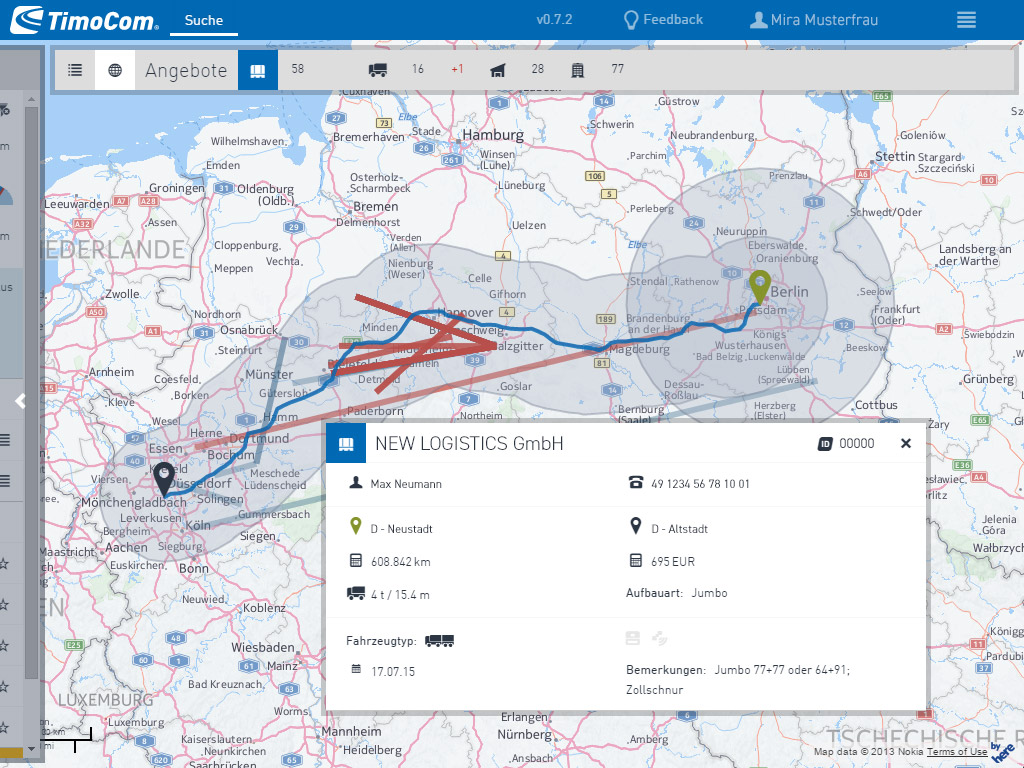Select the warehouse offers icon

(498, 70)
